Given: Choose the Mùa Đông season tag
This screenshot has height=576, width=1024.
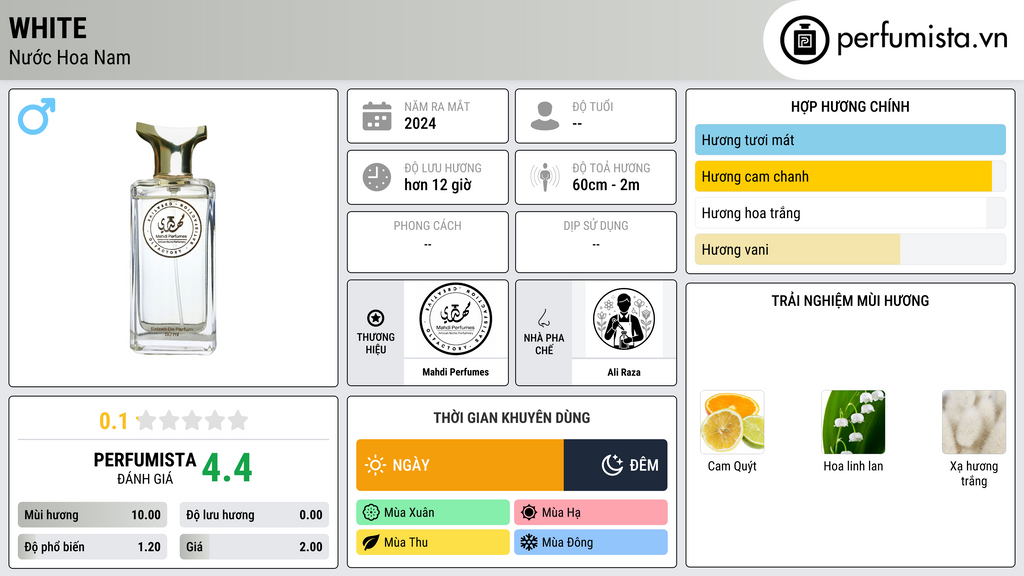Looking at the screenshot, I should tap(590, 542).
